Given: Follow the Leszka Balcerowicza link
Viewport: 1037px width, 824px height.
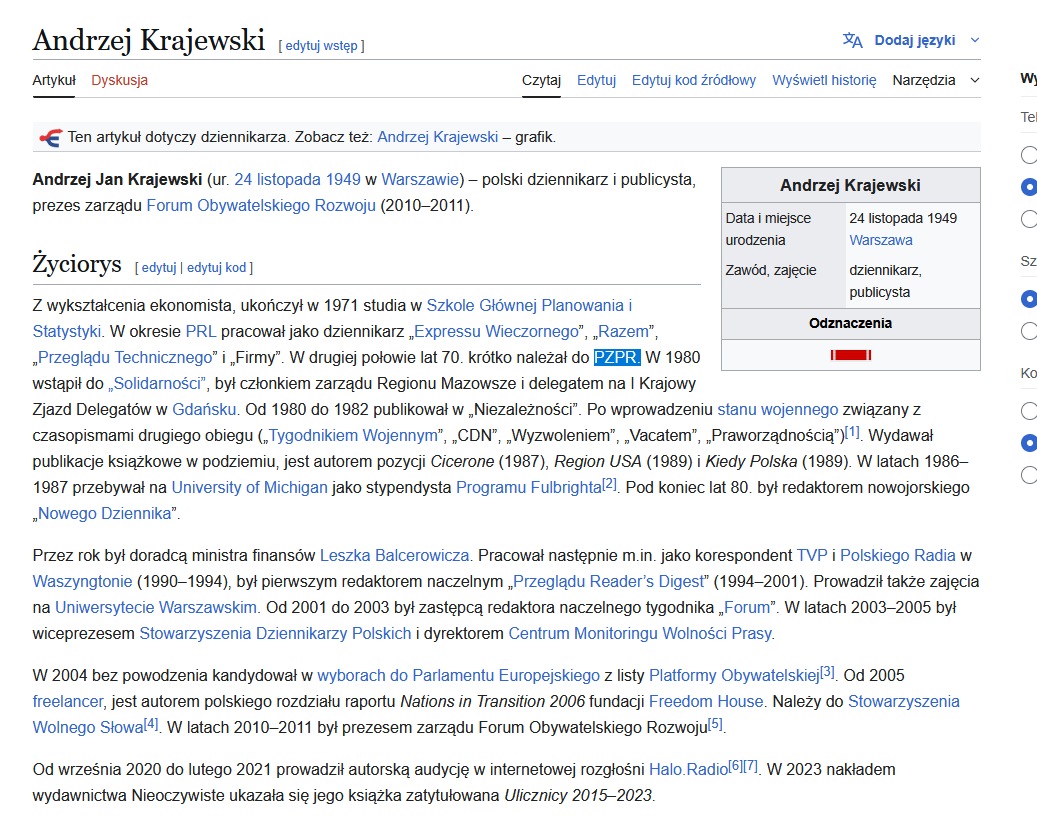Looking at the screenshot, I should [395, 555].
